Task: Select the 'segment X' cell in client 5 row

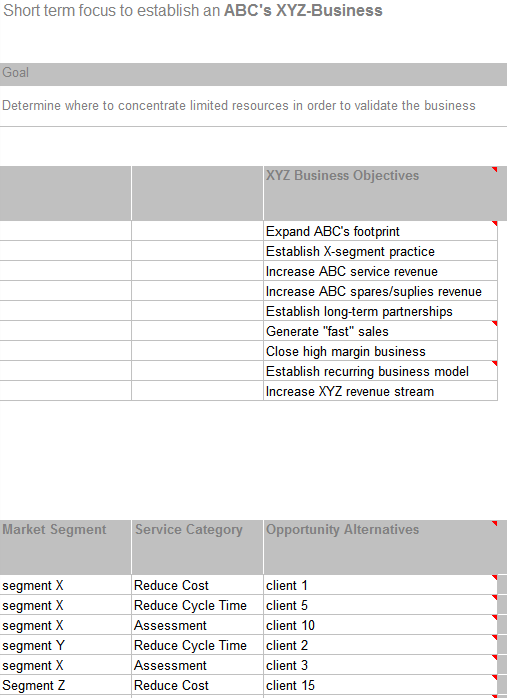Action: point(65,605)
